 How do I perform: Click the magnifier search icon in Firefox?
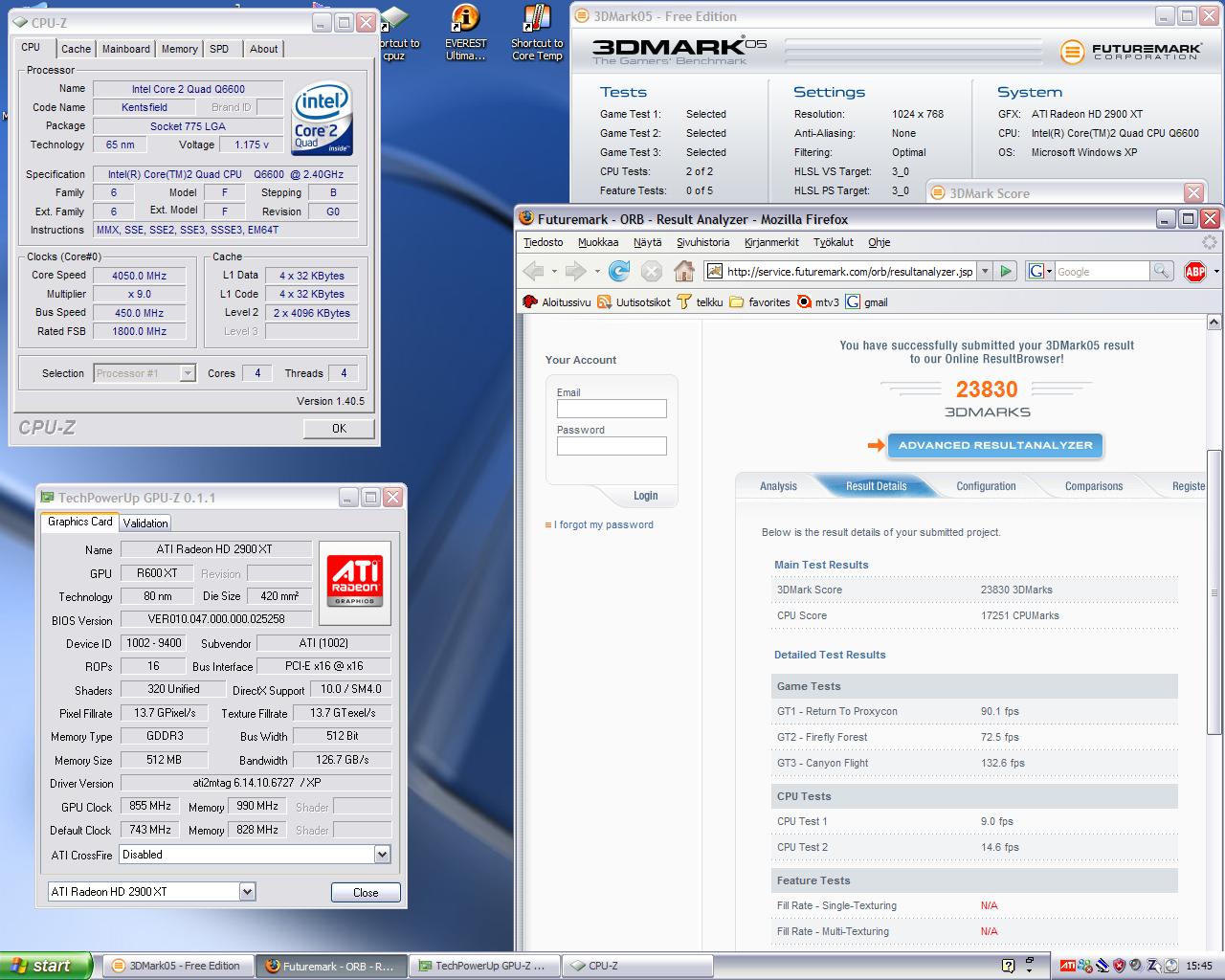click(x=1161, y=272)
